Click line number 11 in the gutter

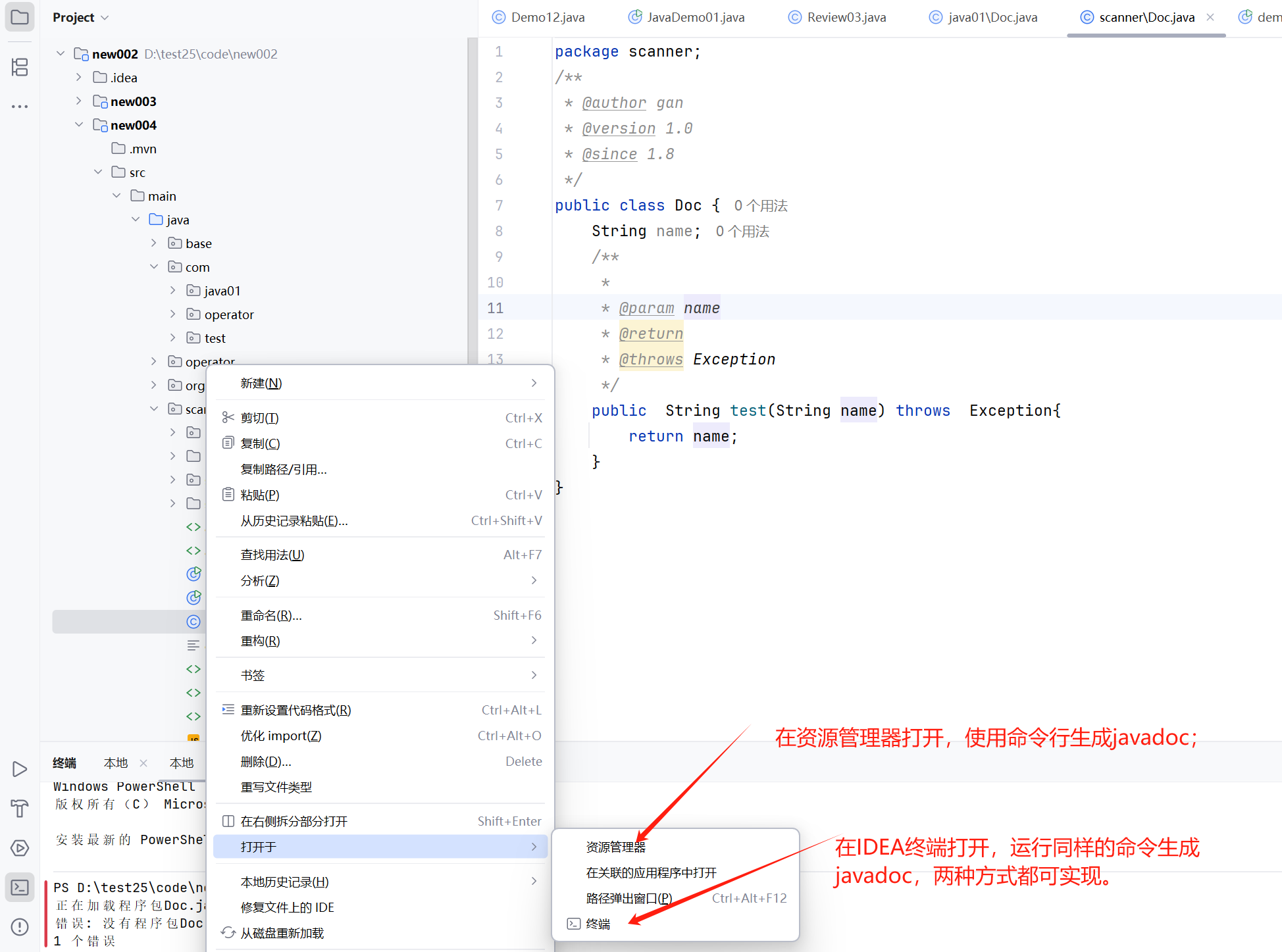(495, 308)
